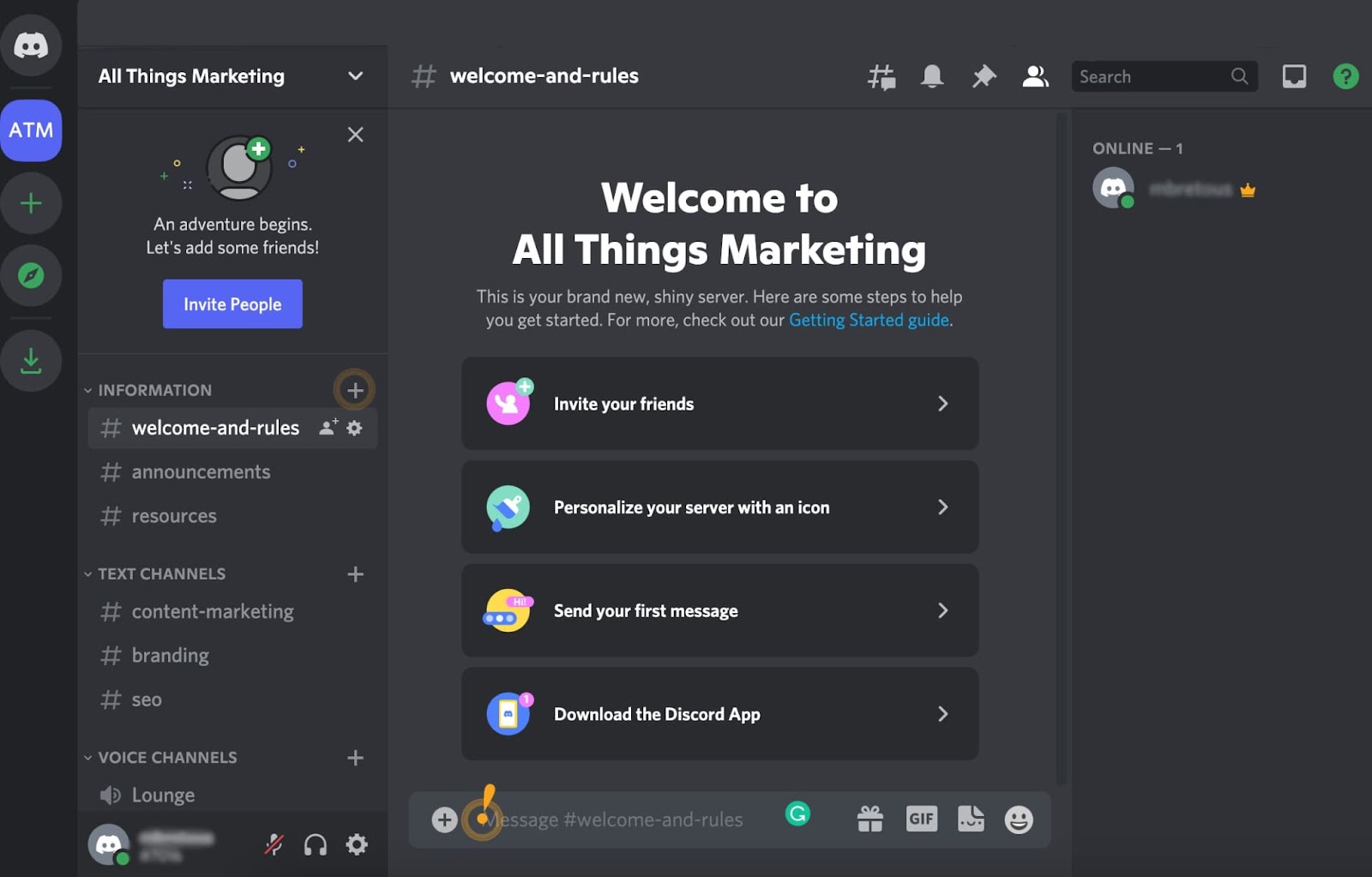Click the Invite People button
Image resolution: width=1372 pixels, height=877 pixels.
click(x=232, y=304)
